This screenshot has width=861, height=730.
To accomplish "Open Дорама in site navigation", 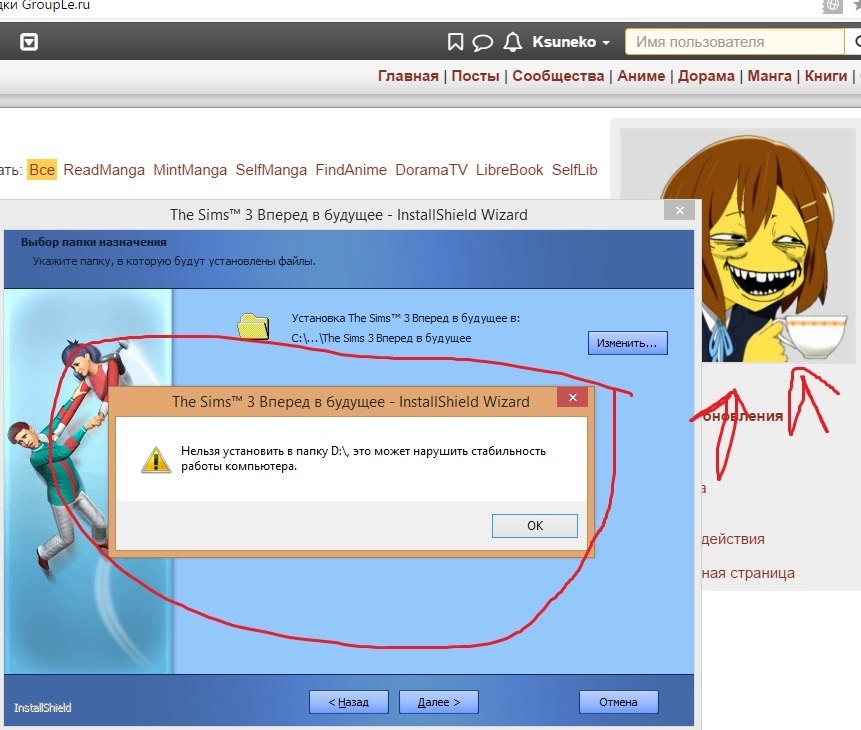I will click(706, 76).
